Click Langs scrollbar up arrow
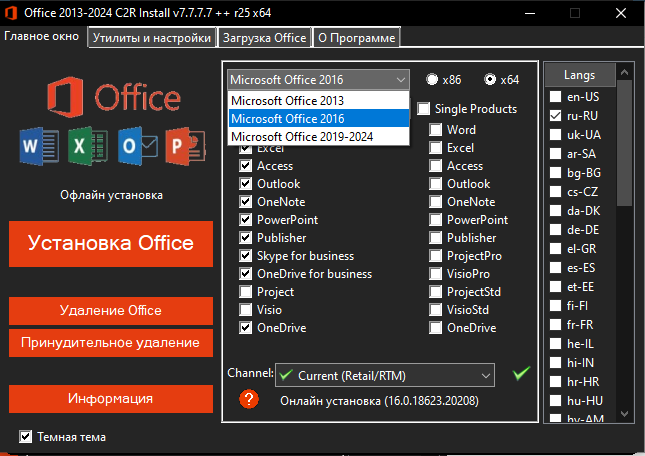Image resolution: width=645 pixels, height=456 pixels. click(624, 72)
